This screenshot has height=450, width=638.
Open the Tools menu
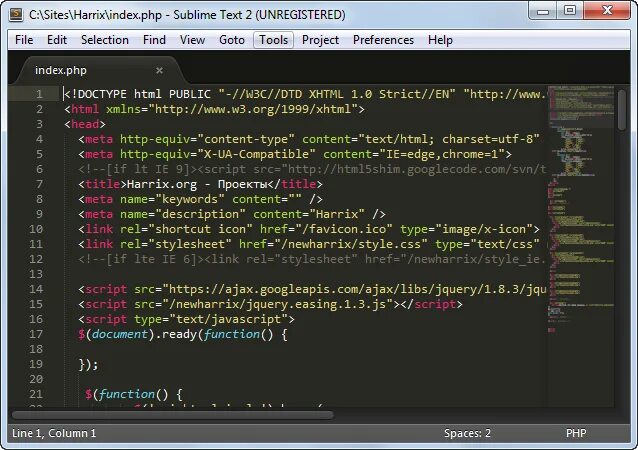pyautogui.click(x=273, y=40)
